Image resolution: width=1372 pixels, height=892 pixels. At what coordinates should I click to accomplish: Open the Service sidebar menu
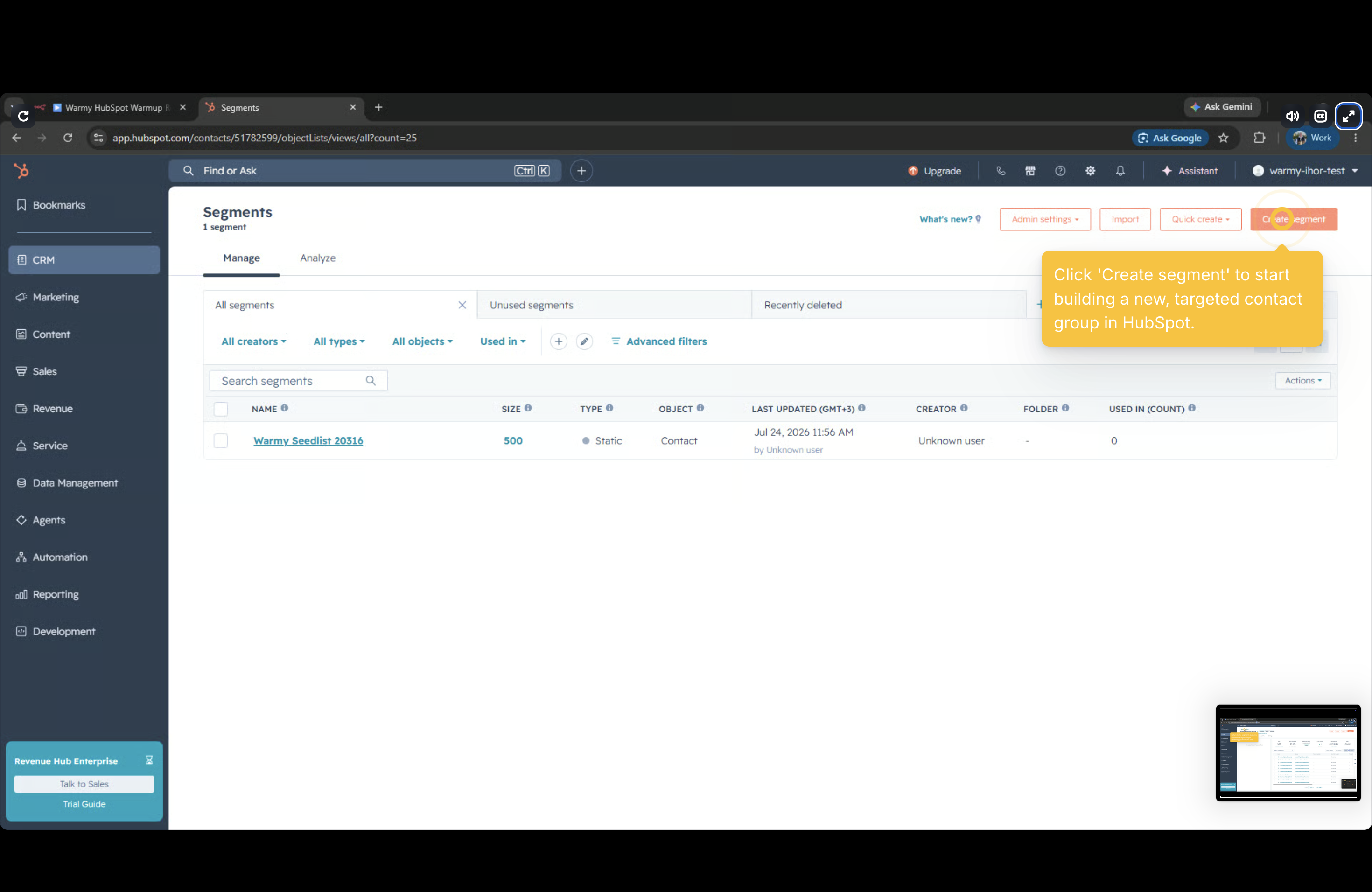42,446
